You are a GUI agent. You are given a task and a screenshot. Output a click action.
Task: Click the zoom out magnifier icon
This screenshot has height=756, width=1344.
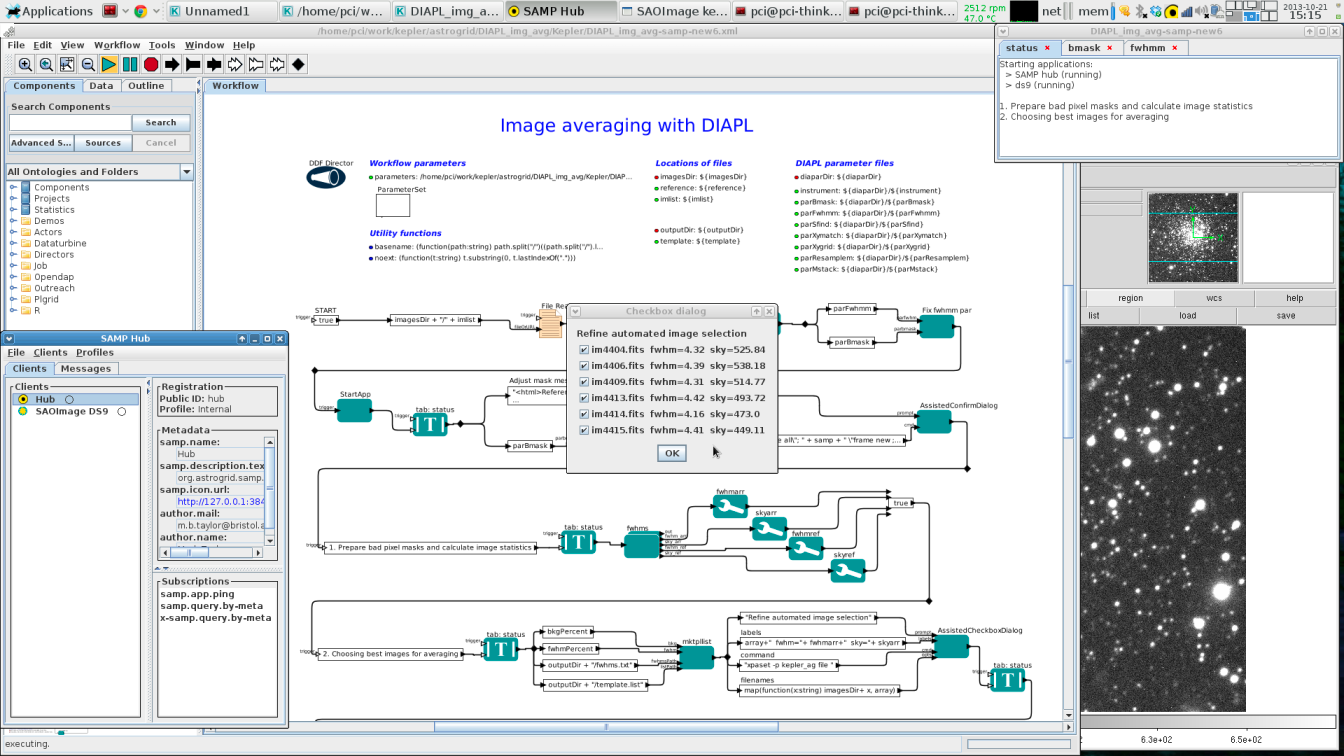coord(88,64)
